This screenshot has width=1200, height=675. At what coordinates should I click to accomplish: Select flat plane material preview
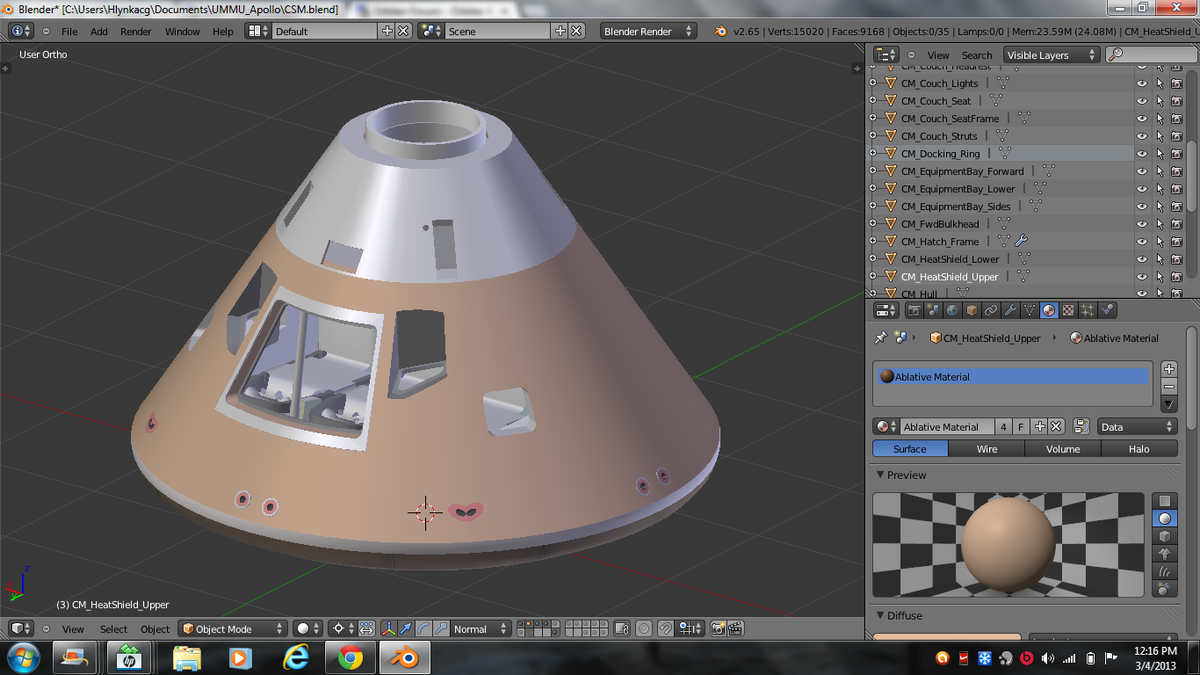pos(1165,501)
